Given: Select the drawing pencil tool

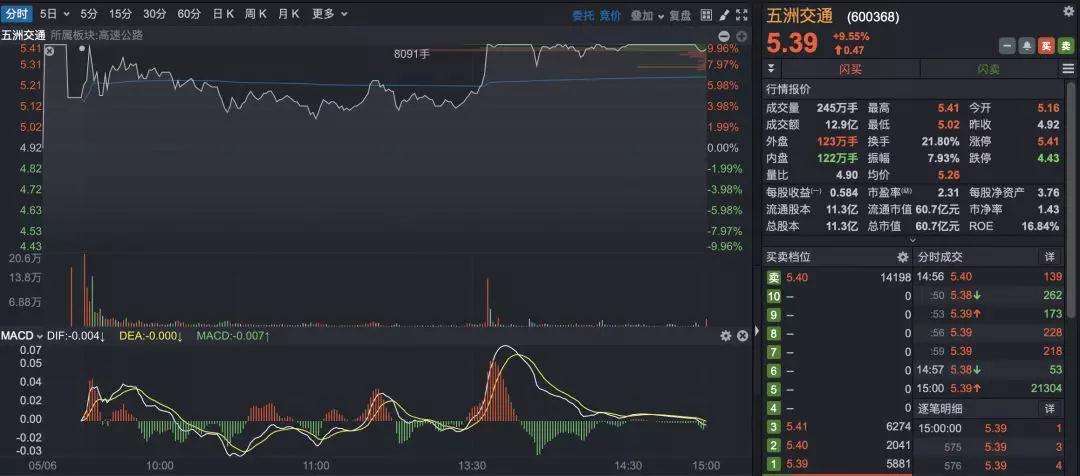Looking at the screenshot, I should pos(724,14).
